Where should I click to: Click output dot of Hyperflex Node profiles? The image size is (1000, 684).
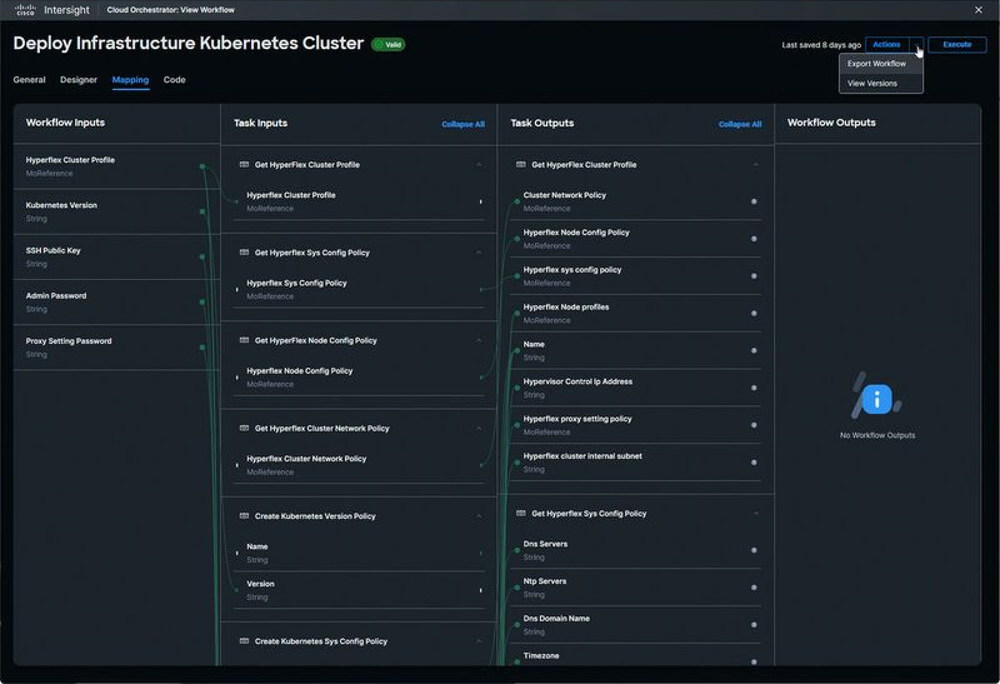[754, 314]
